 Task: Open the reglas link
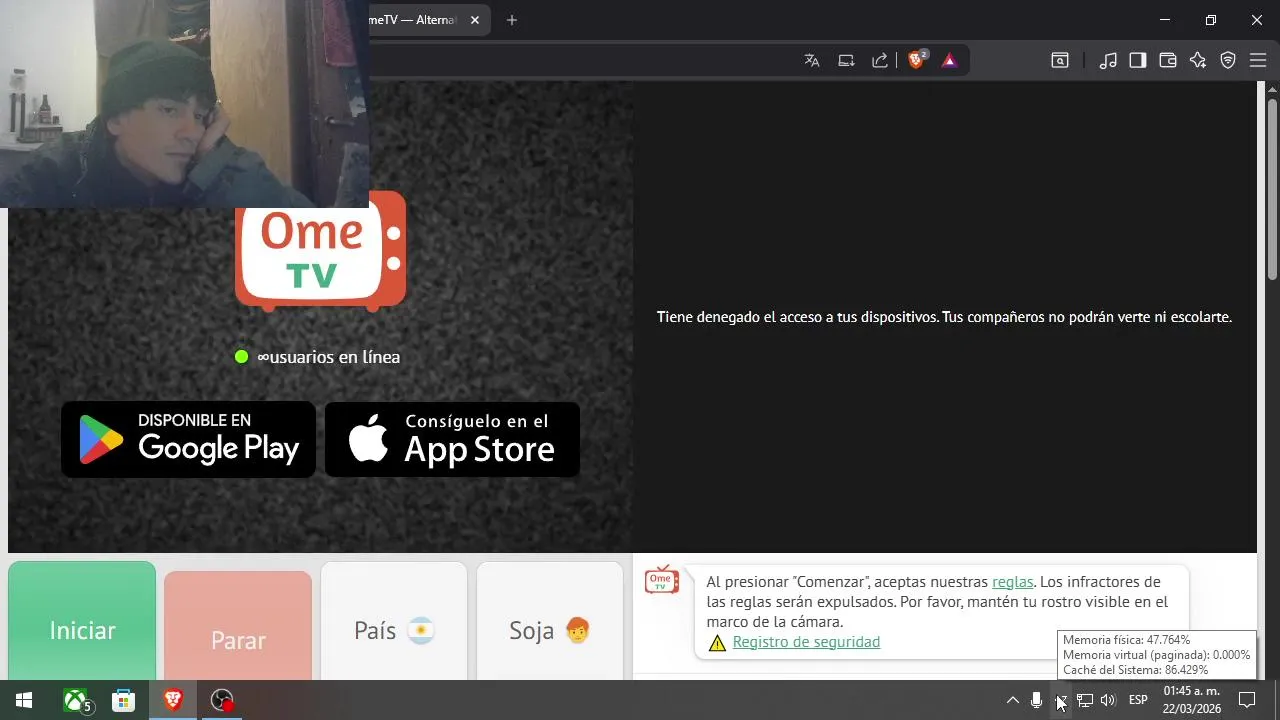click(x=1012, y=582)
